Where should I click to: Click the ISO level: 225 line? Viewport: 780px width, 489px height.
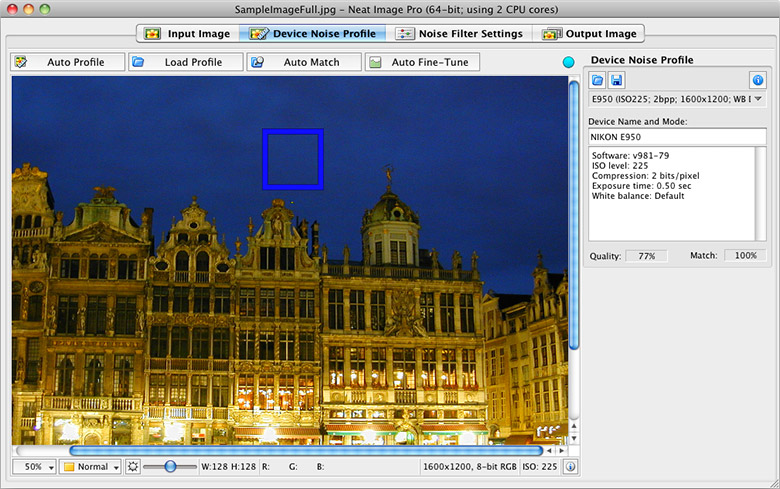(x=620, y=166)
